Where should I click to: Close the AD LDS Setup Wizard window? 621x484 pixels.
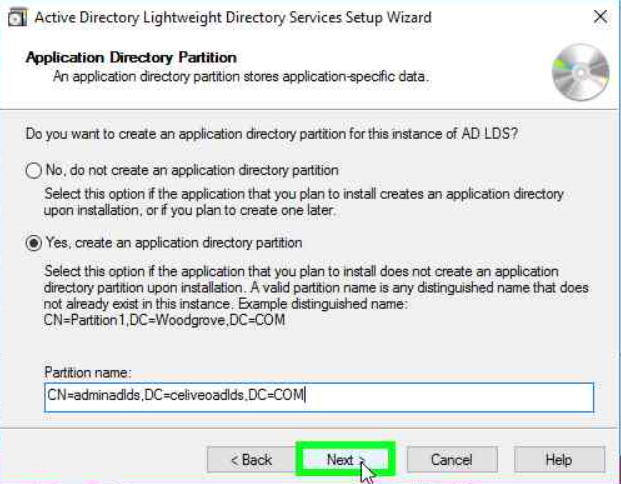[x=600, y=17]
